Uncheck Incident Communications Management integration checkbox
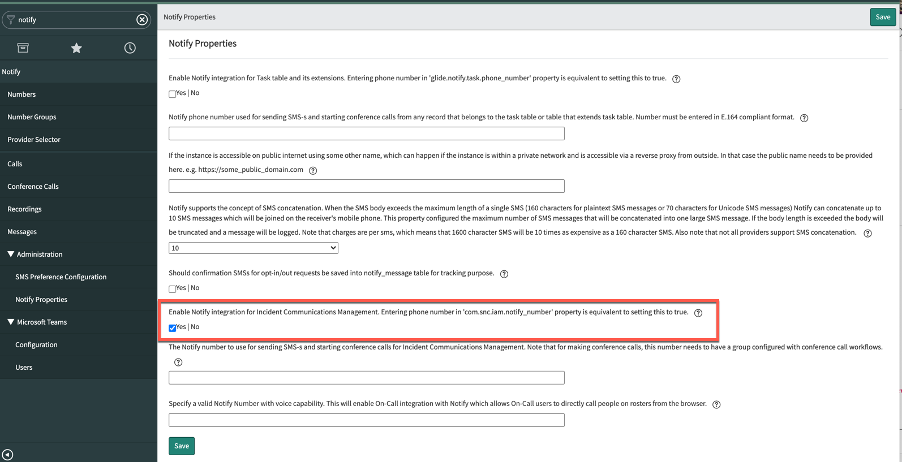This screenshot has width=902, height=462. [x=173, y=328]
